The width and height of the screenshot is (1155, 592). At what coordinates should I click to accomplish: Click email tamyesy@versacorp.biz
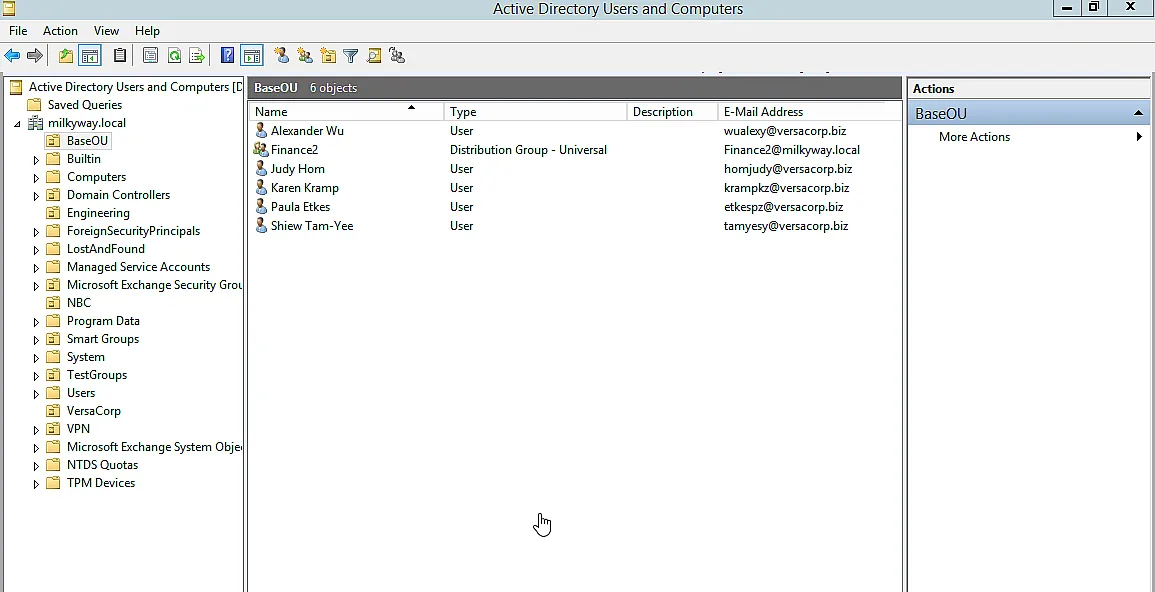[786, 226]
